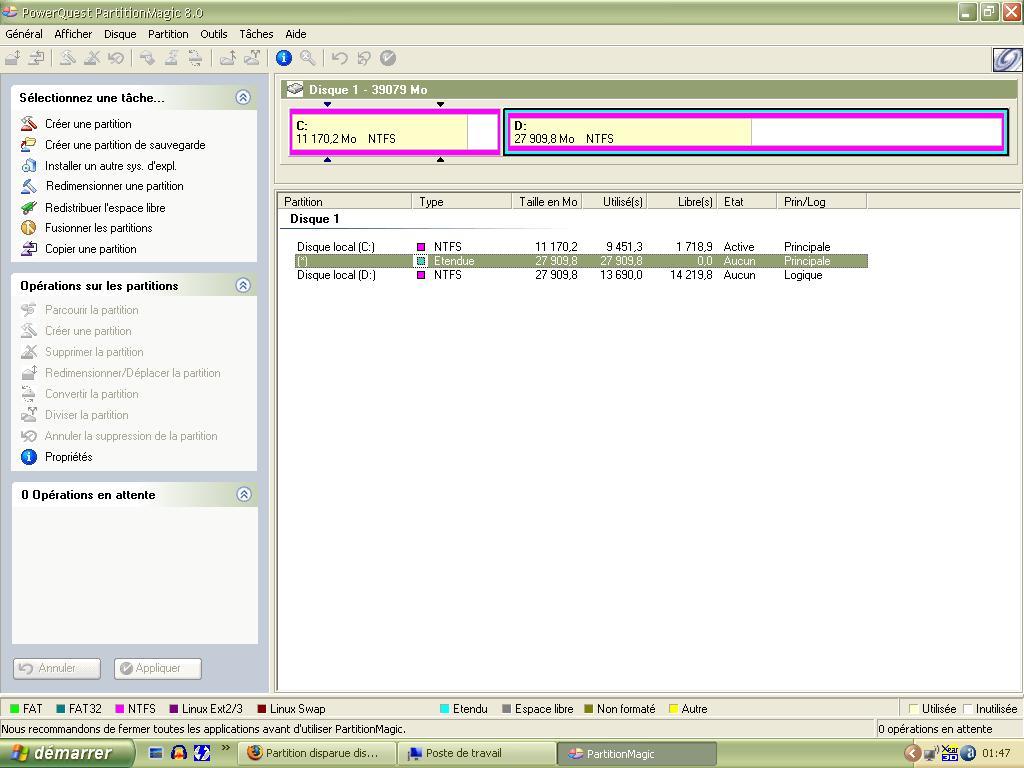Click the FAT green legend swatch
Viewport: 1024px width, 768px height.
tap(14, 709)
